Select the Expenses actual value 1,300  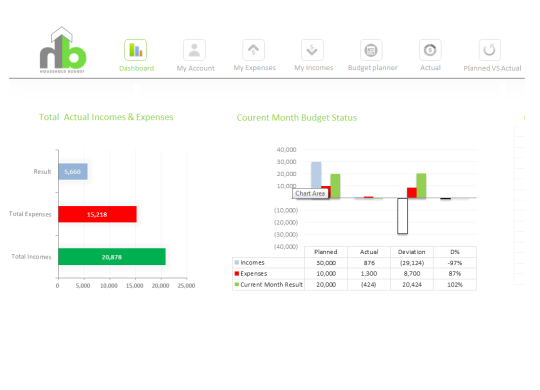369,274
